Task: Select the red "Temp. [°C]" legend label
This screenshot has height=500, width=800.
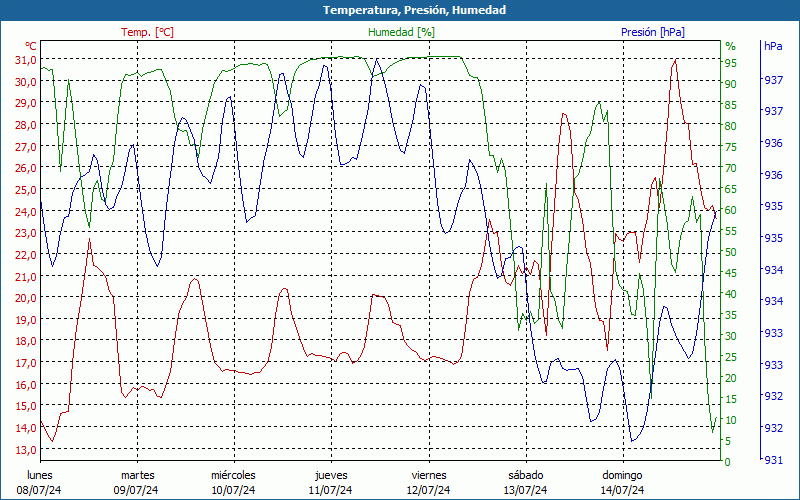Action: pos(147,32)
